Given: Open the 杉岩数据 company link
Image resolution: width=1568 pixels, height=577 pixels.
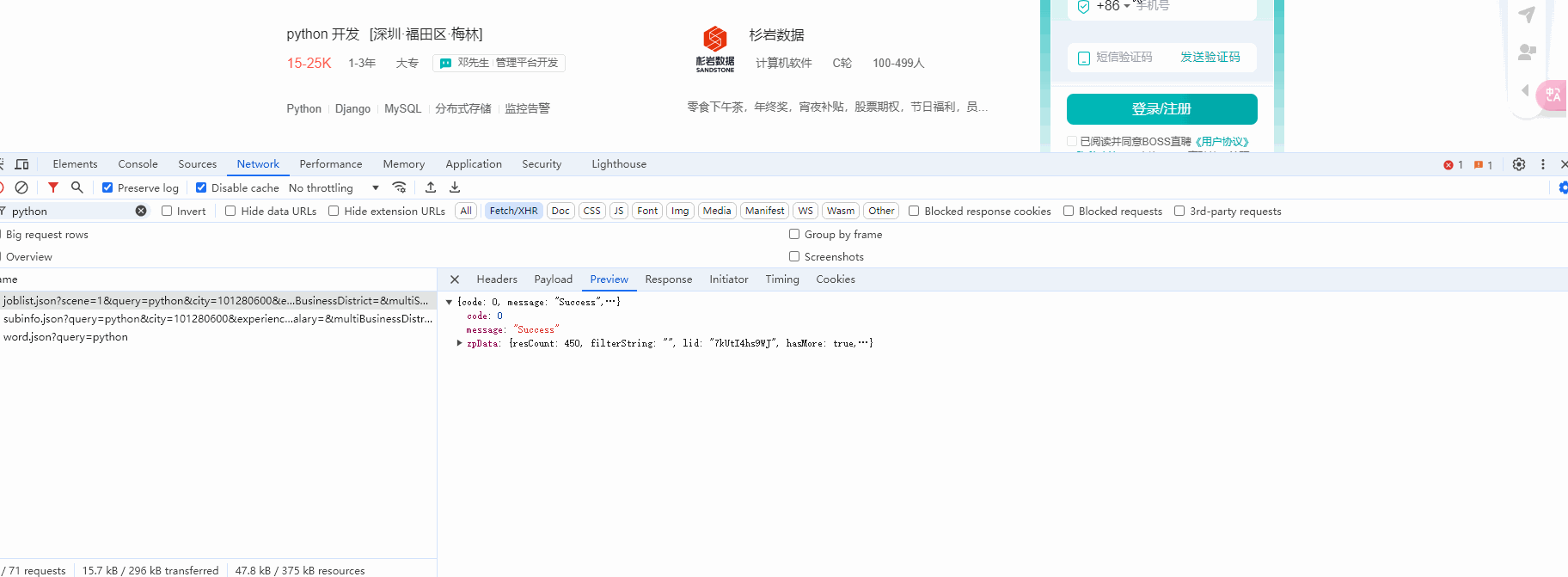Looking at the screenshot, I should pyautogui.click(x=776, y=35).
